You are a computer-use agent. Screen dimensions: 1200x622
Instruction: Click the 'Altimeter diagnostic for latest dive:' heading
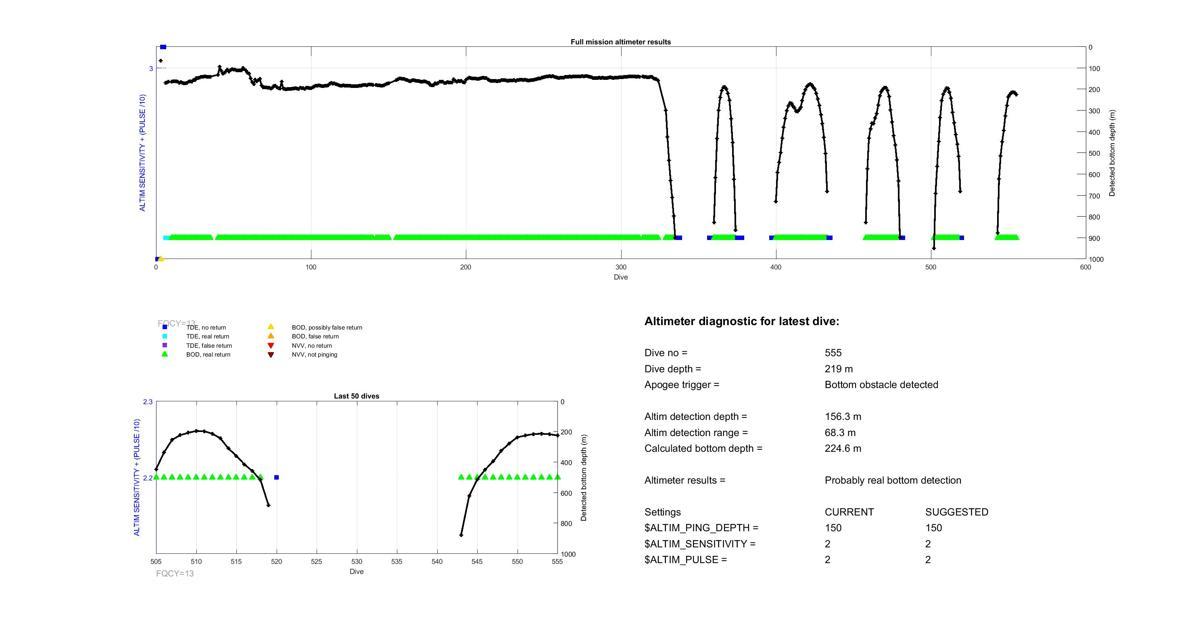click(x=742, y=322)
